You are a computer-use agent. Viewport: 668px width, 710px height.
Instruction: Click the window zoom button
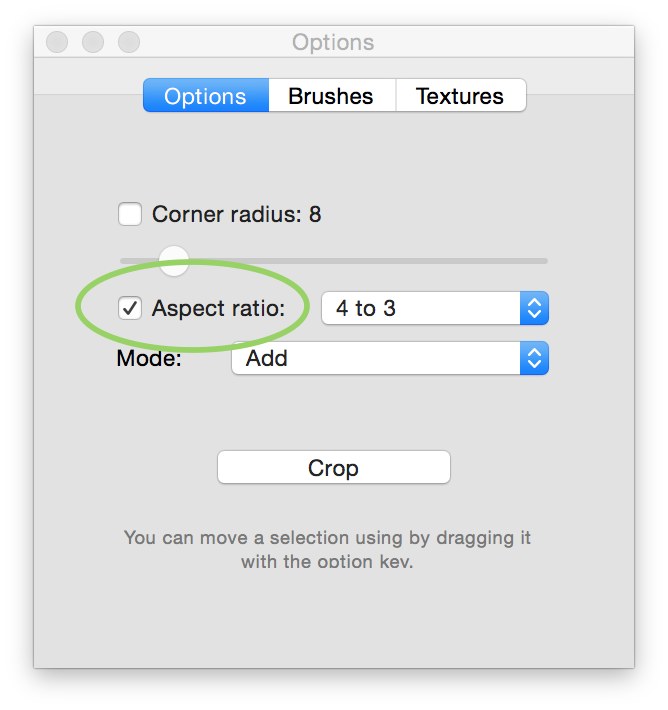[x=129, y=42]
